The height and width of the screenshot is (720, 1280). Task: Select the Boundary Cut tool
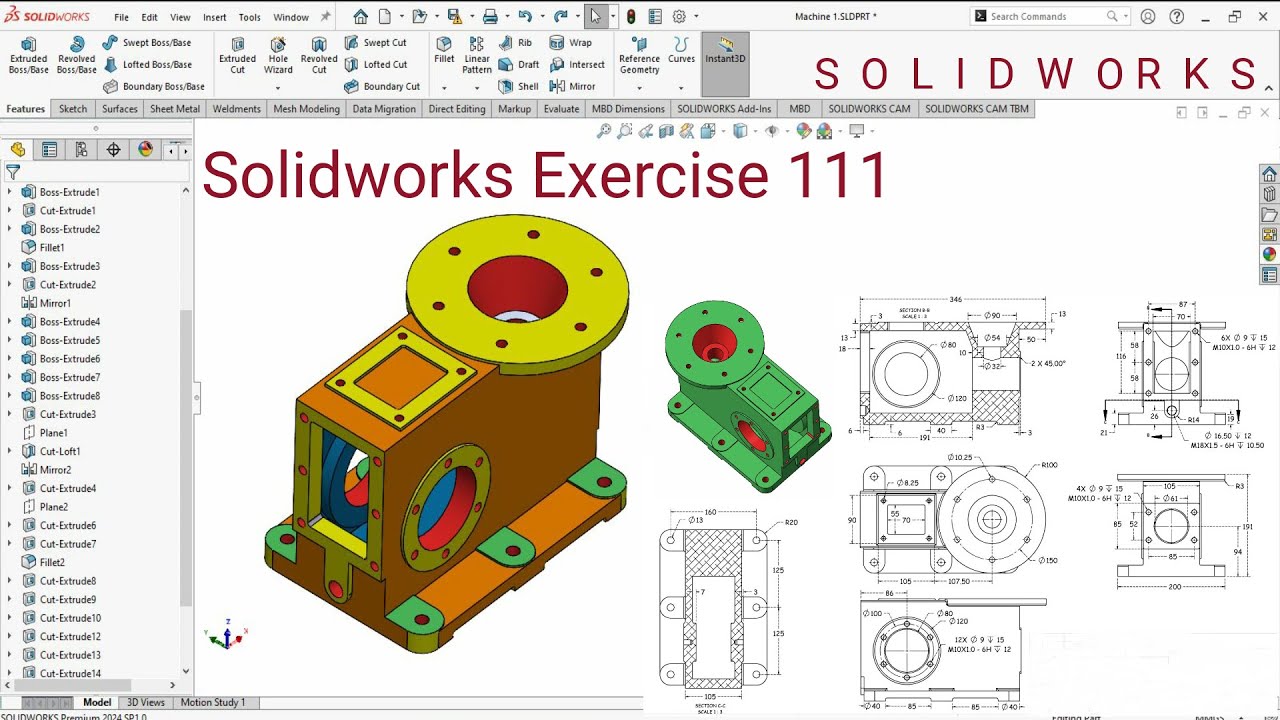point(382,87)
